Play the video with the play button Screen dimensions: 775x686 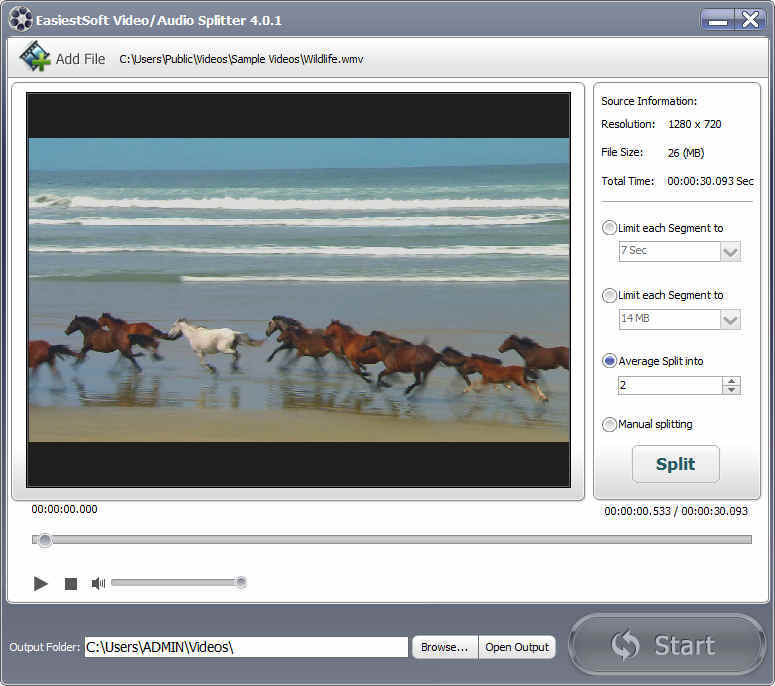41,584
